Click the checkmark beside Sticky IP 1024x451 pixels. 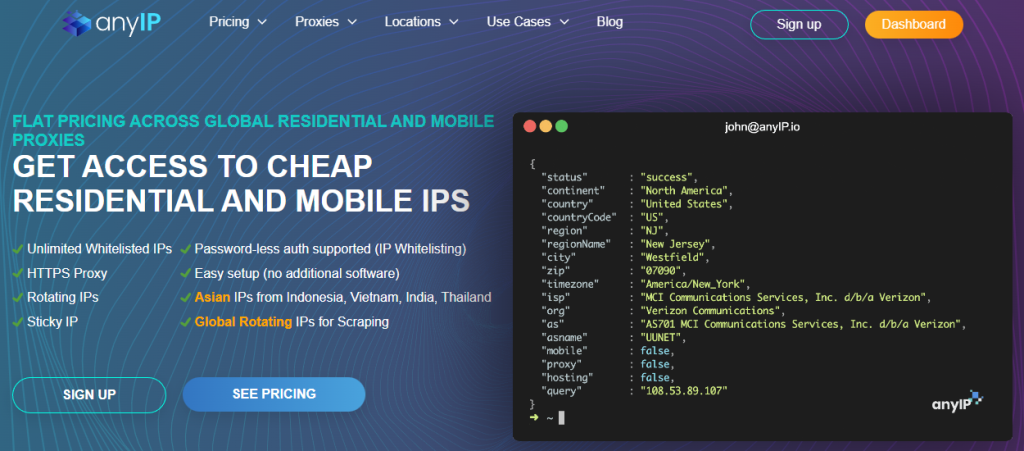point(18,322)
